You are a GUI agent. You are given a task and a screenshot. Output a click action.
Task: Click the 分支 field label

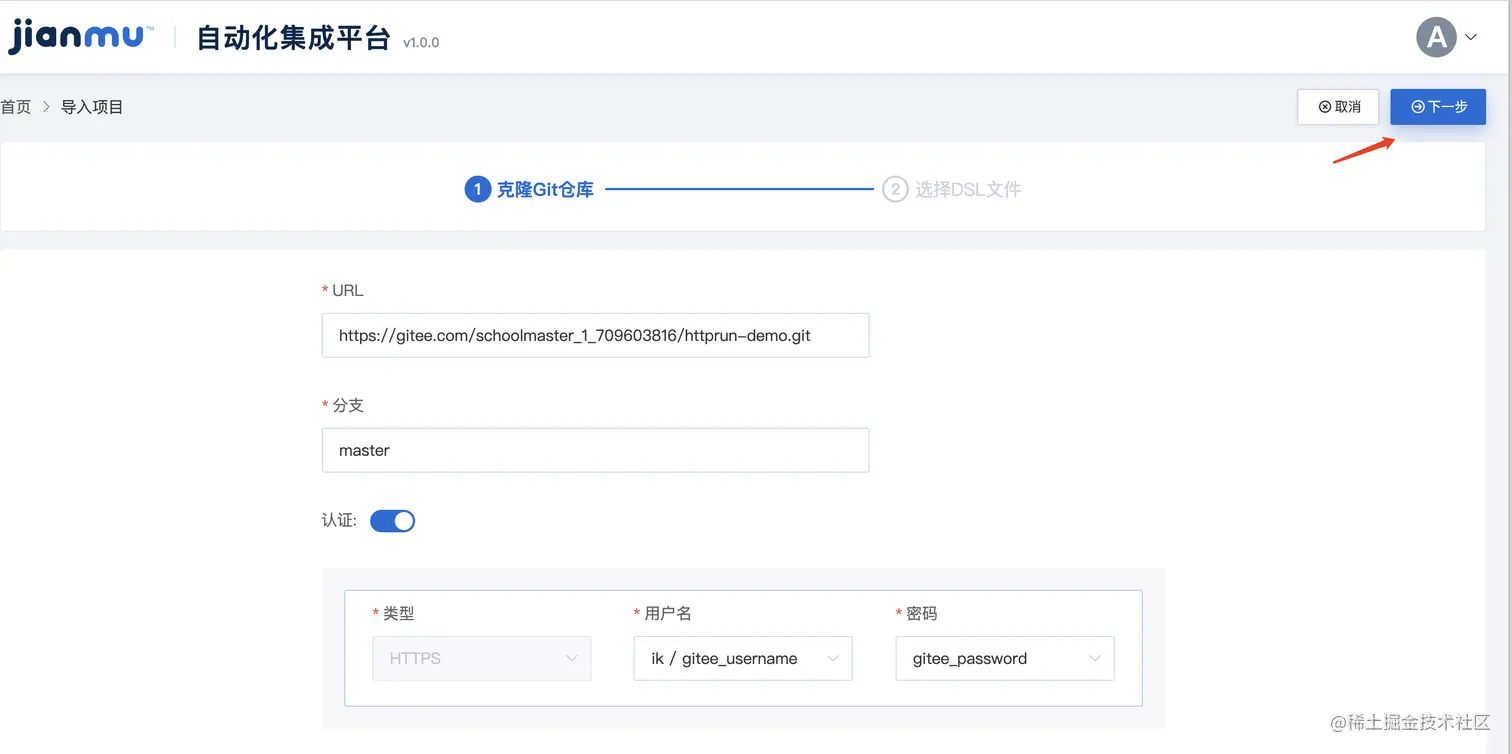pos(348,405)
